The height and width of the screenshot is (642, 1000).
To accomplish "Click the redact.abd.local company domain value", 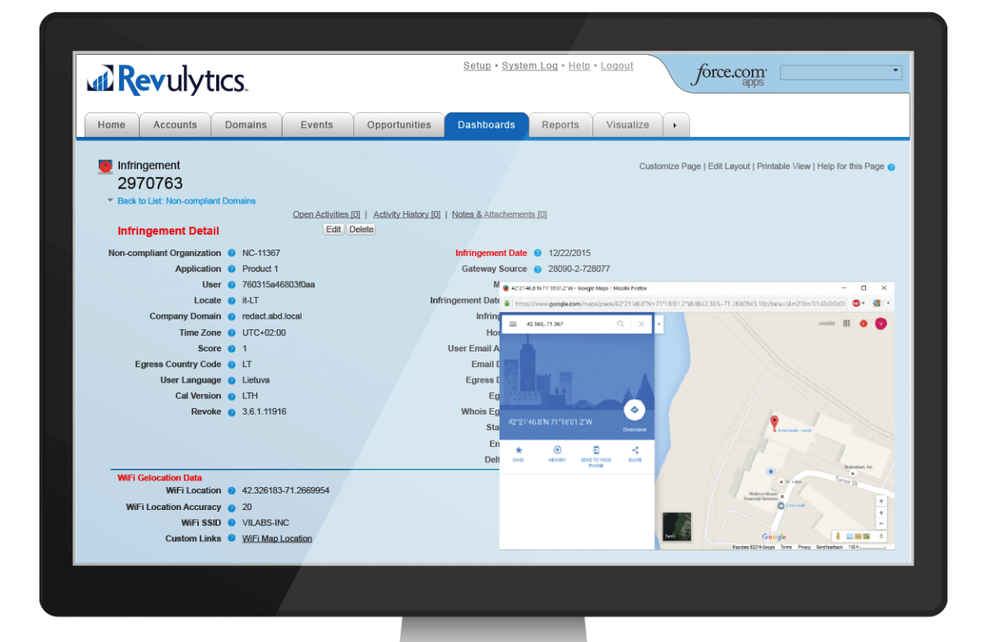I will click(272, 316).
